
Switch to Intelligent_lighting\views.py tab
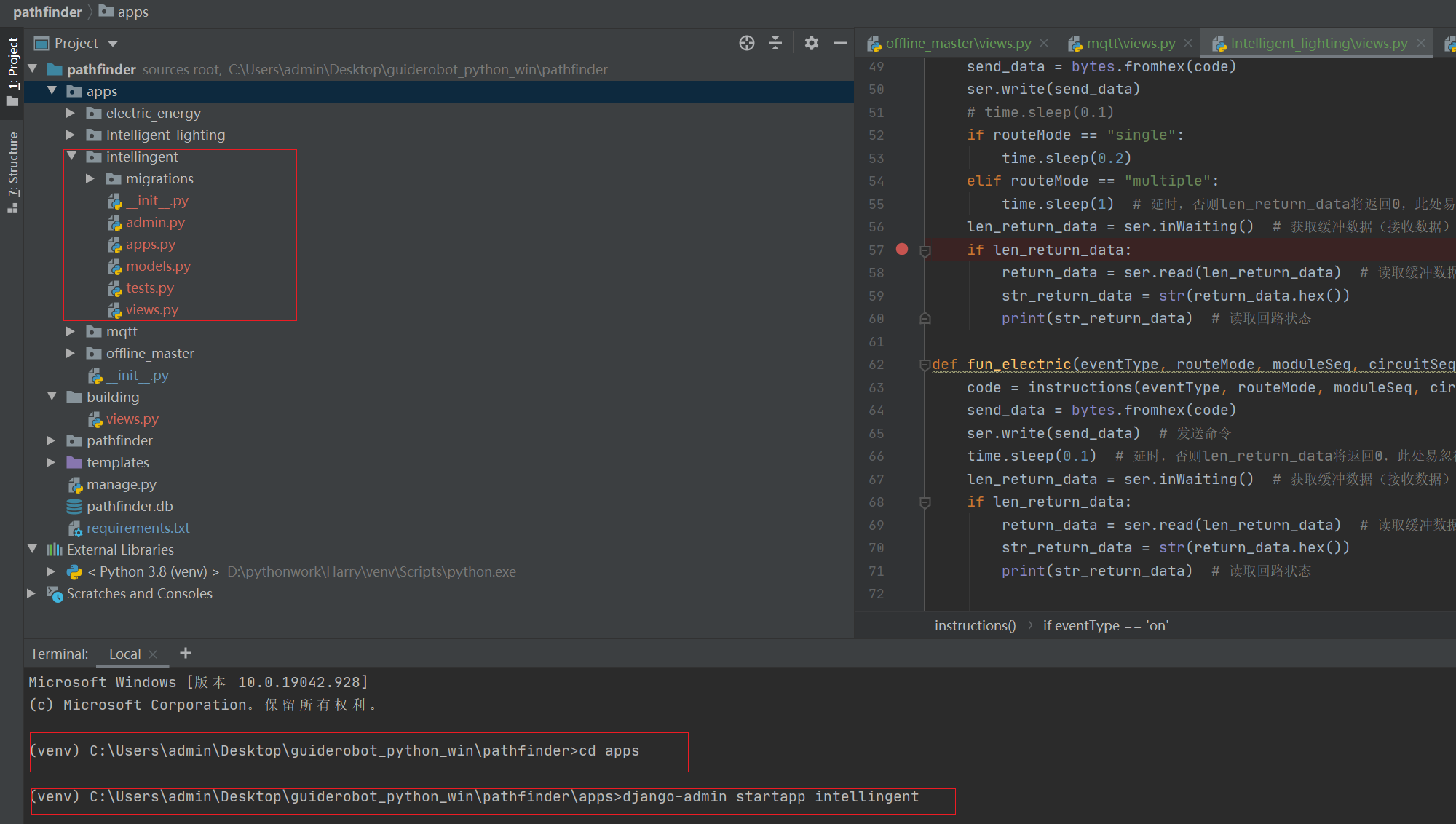[1318, 44]
